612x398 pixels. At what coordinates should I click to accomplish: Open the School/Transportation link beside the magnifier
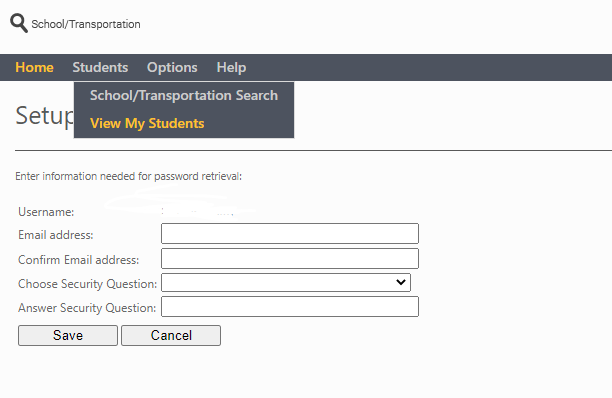point(86,24)
